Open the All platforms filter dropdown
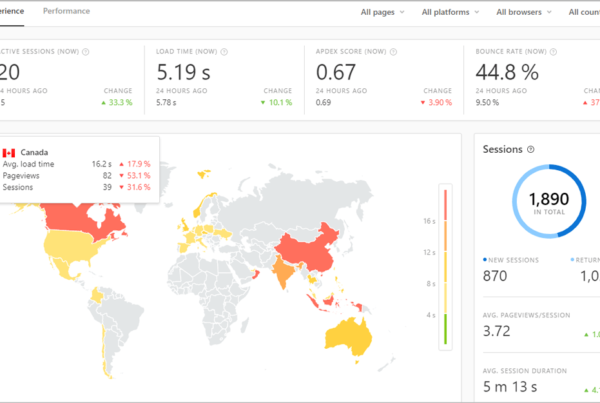The height and width of the screenshot is (403, 600). point(450,12)
